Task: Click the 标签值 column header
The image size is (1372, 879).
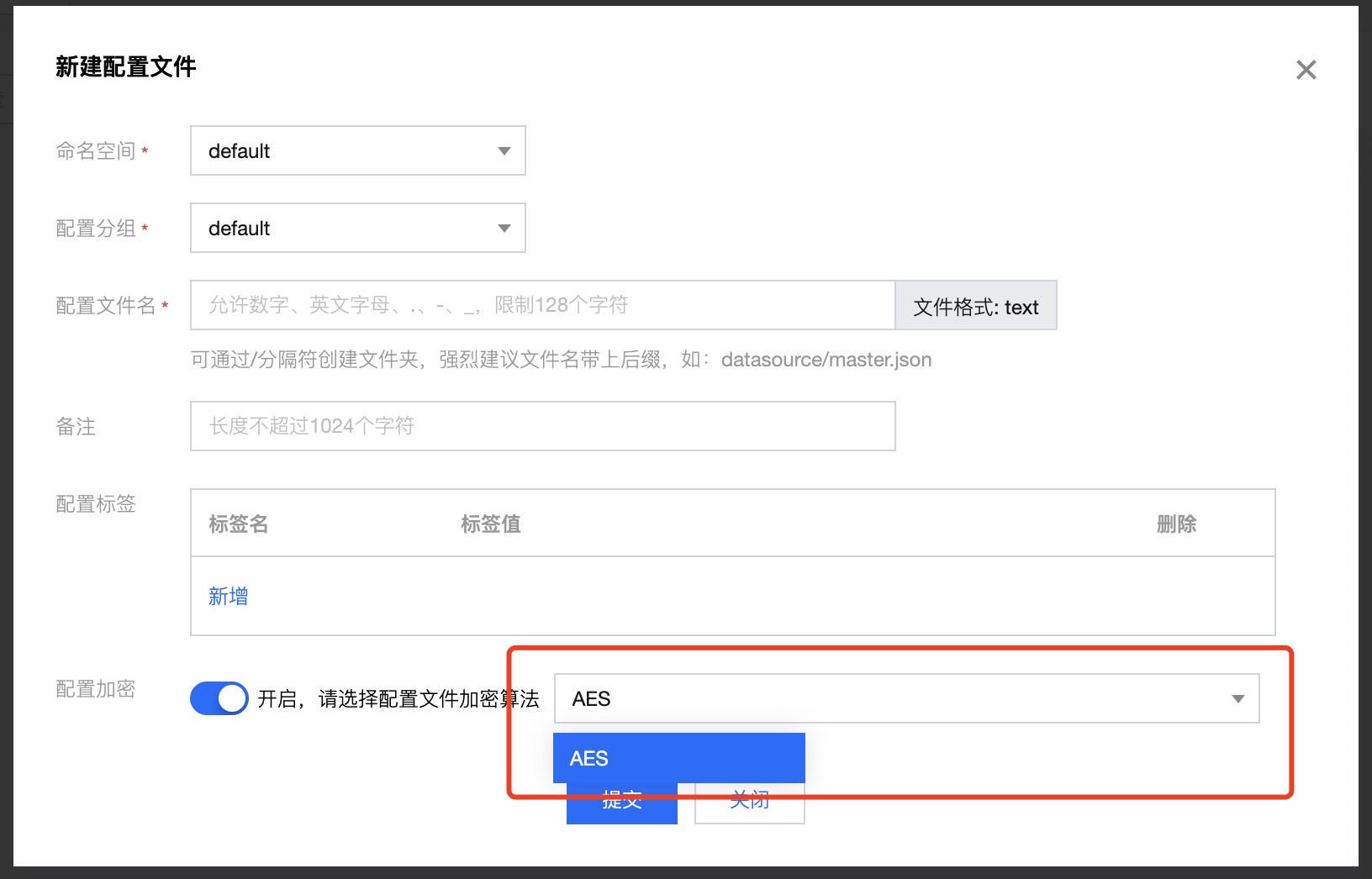Action: coord(491,524)
